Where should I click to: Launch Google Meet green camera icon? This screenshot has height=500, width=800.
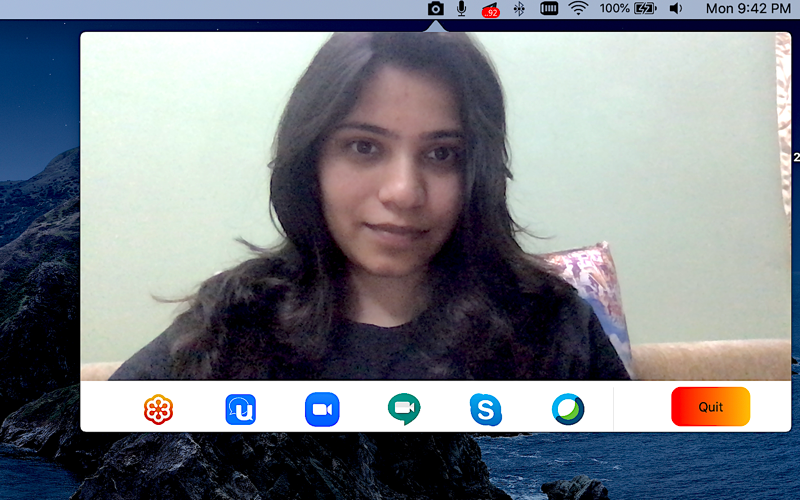point(404,409)
